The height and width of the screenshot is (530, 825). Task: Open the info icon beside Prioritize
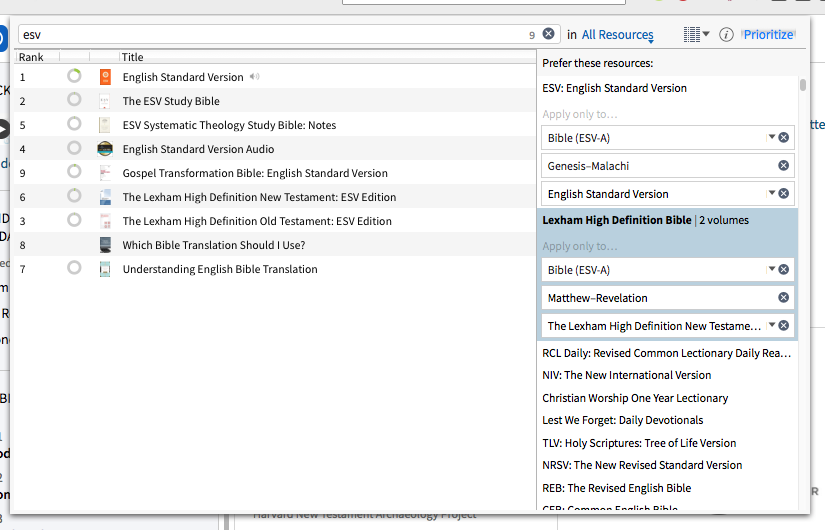pyautogui.click(x=726, y=35)
